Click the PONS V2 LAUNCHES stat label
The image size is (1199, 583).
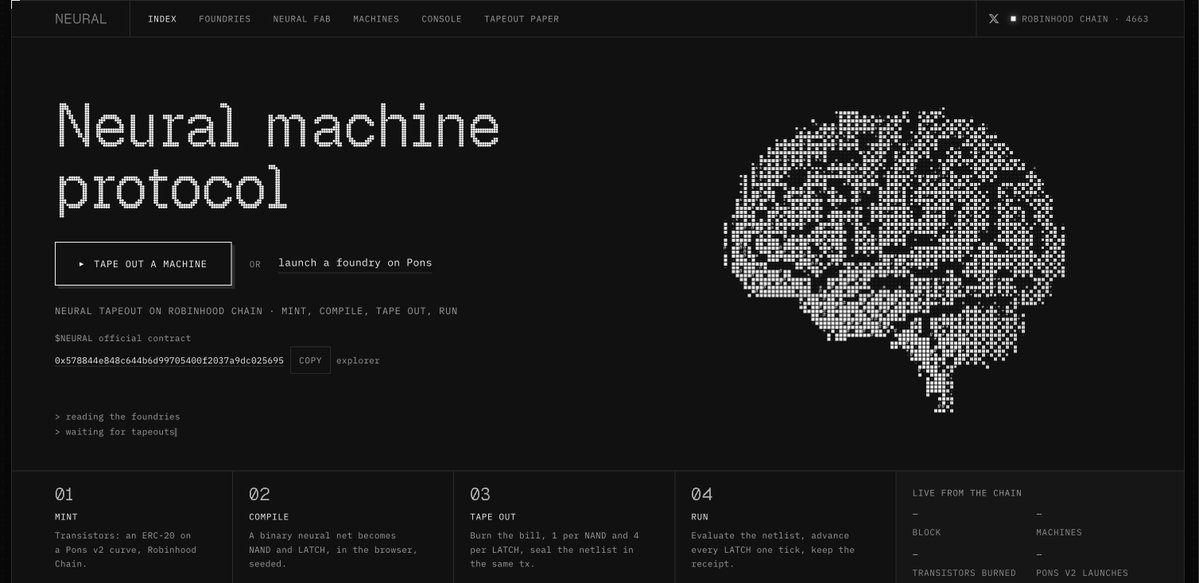1082,573
